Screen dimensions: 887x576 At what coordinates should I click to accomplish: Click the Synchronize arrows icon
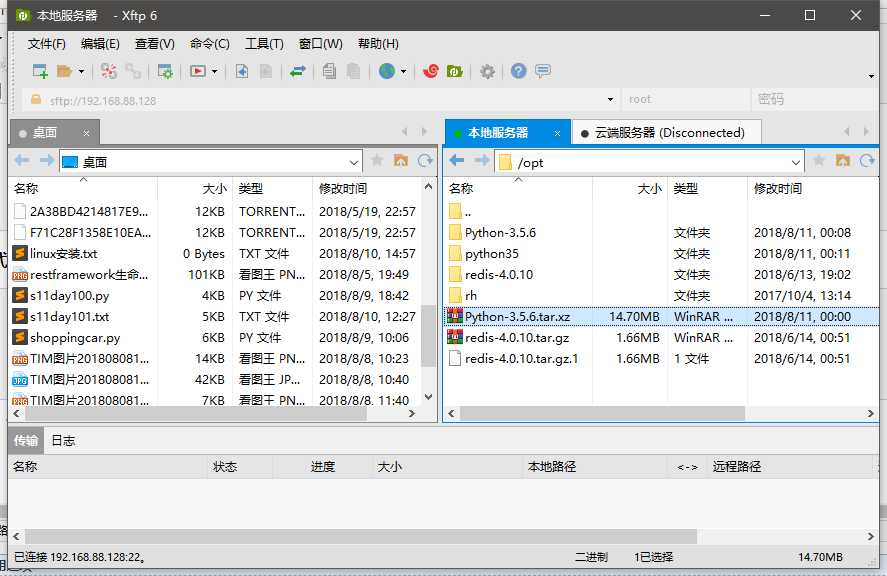pyautogui.click(x=298, y=71)
